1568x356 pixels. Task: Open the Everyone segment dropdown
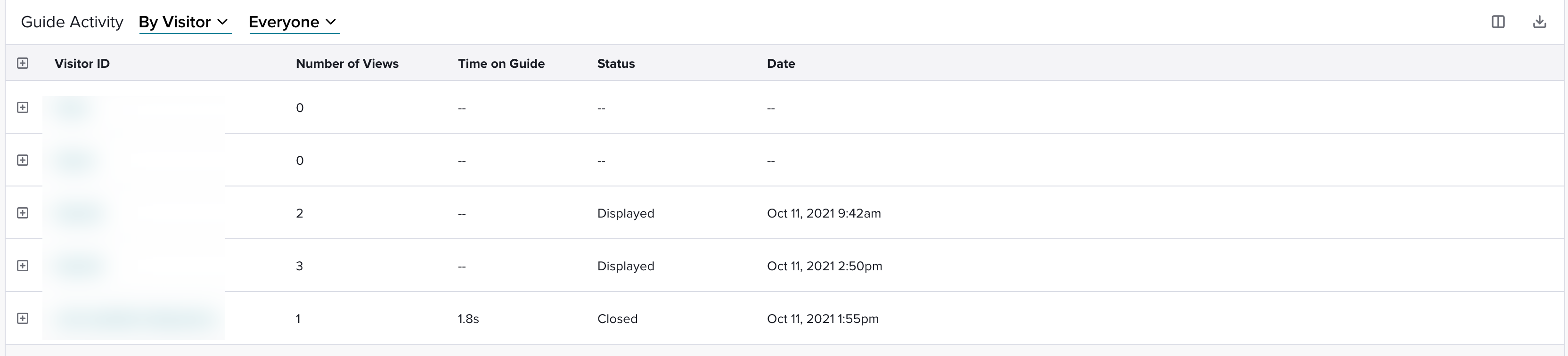pos(294,23)
